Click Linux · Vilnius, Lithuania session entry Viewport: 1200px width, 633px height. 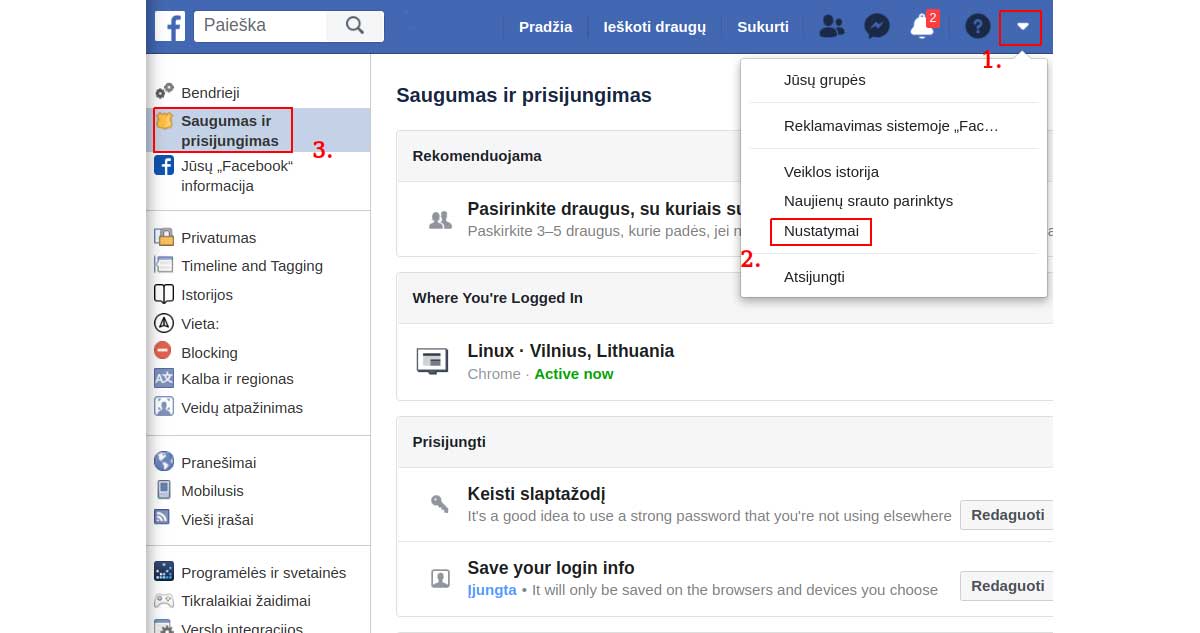570,351
